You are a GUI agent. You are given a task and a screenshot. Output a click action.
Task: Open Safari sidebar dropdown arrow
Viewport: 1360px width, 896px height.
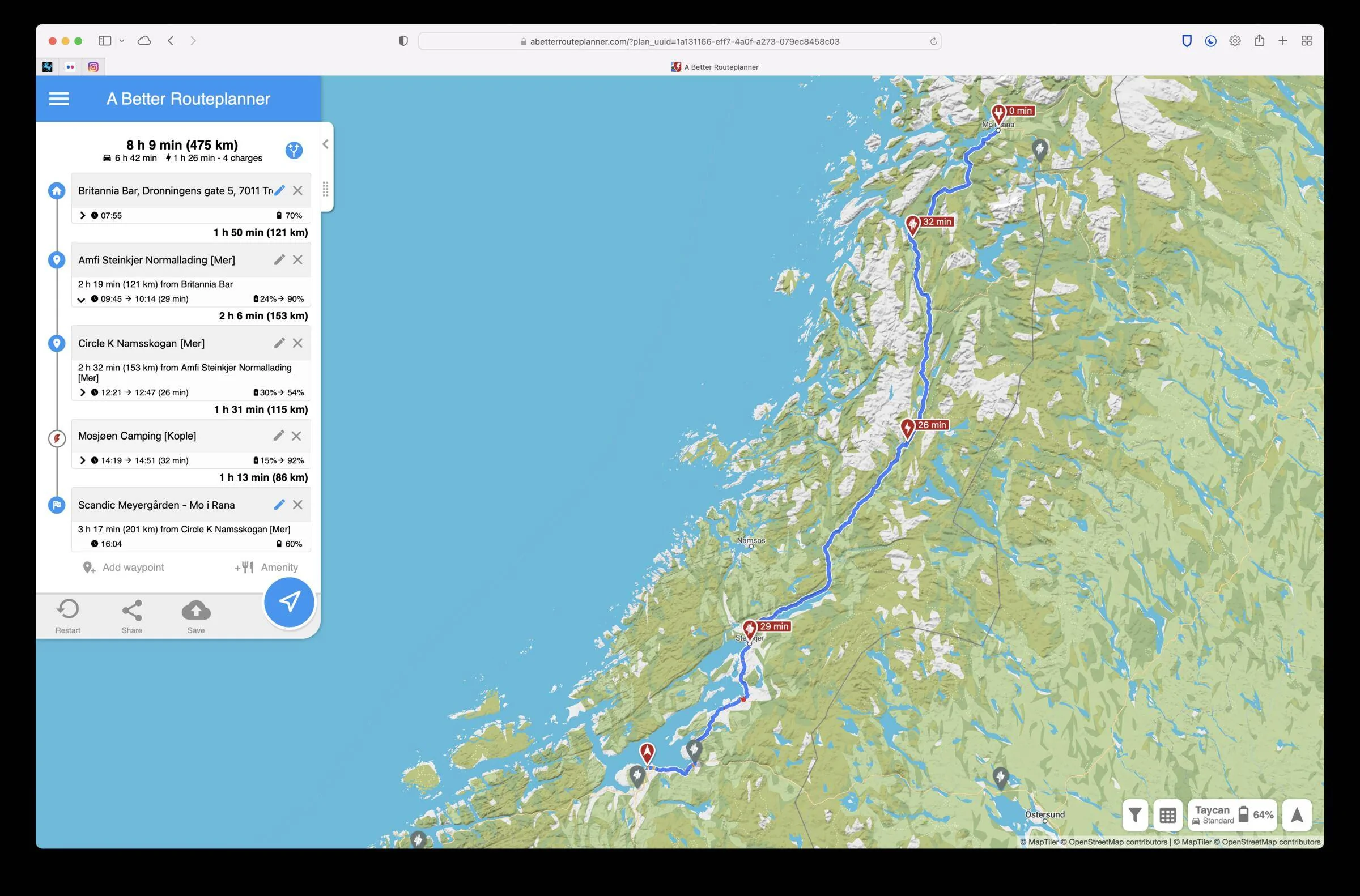122,41
